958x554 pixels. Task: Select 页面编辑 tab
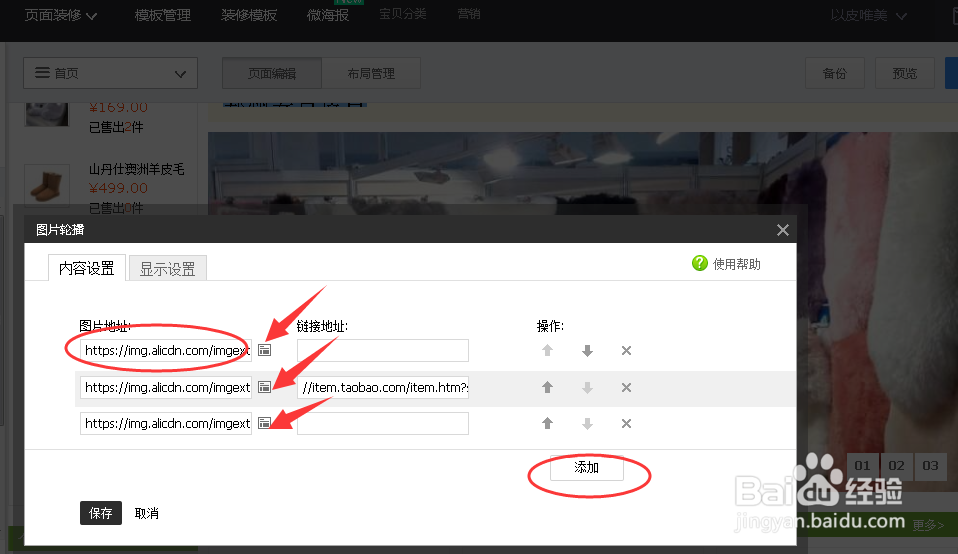click(272, 73)
